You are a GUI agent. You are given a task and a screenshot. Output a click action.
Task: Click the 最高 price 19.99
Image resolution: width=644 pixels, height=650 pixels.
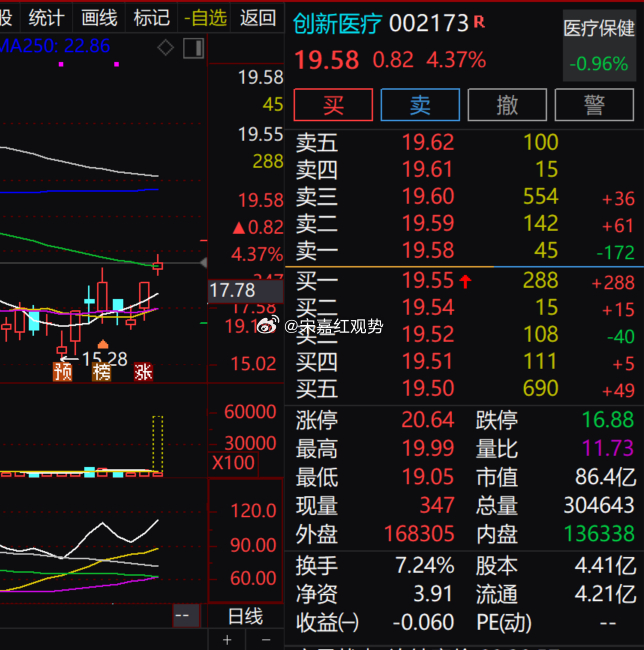click(428, 448)
